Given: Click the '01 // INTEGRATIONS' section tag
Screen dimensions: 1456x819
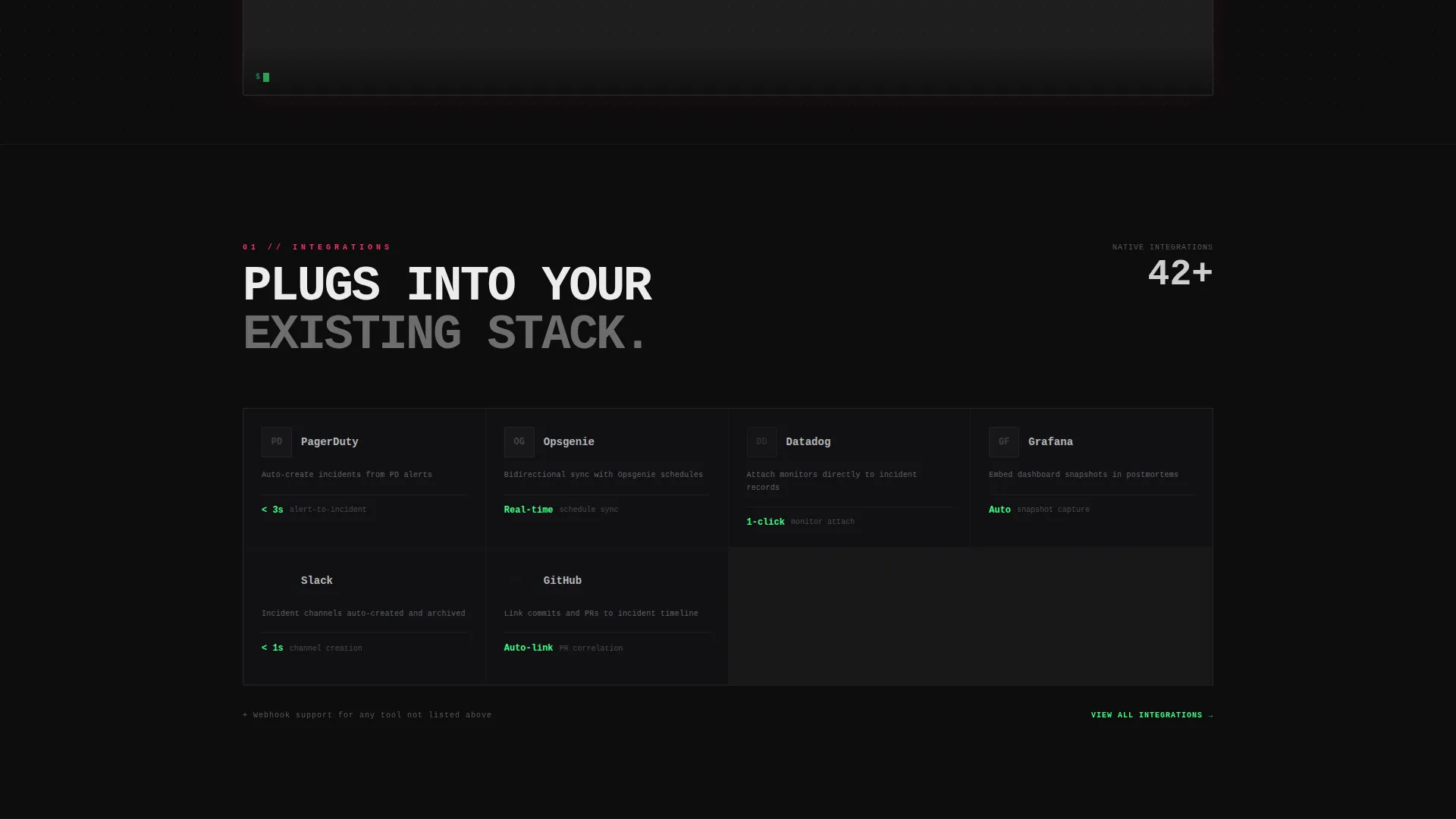Looking at the screenshot, I should [317, 247].
